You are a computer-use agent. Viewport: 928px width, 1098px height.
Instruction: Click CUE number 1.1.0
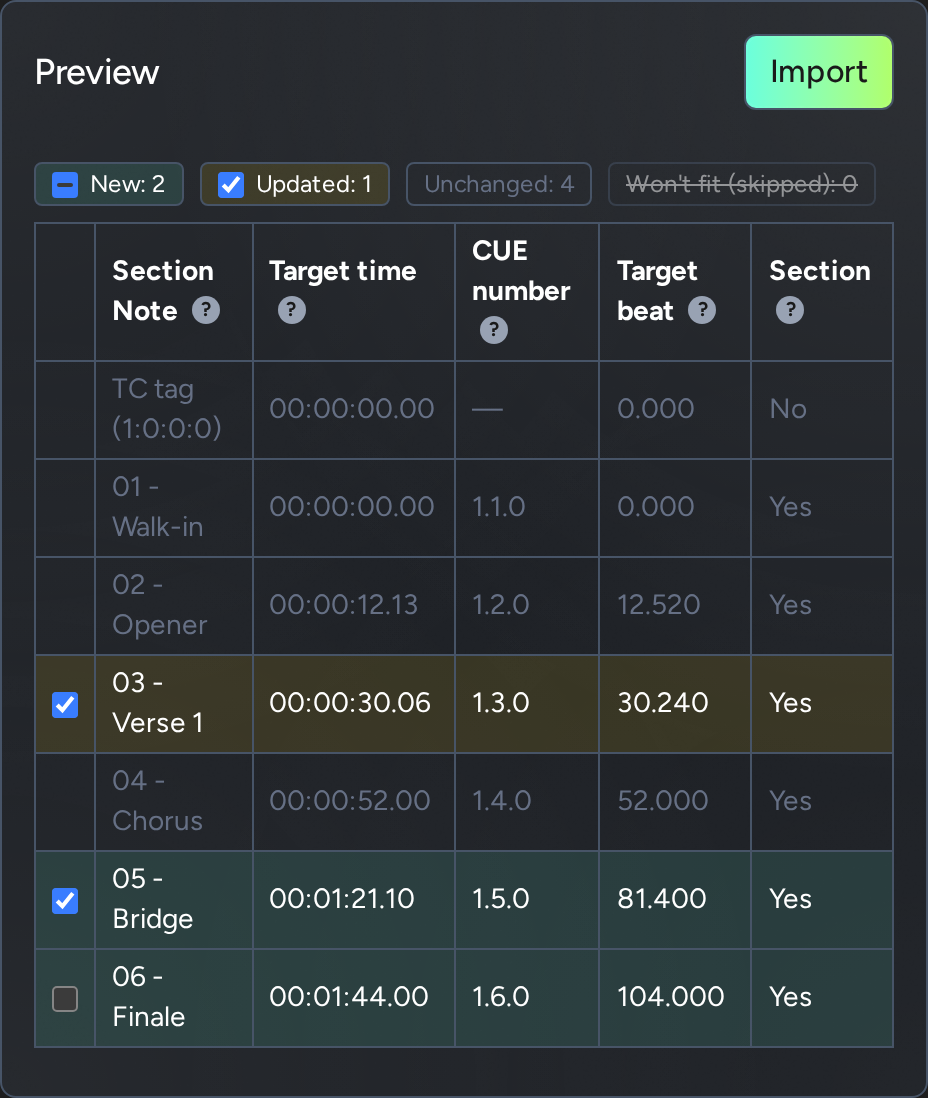[499, 507]
